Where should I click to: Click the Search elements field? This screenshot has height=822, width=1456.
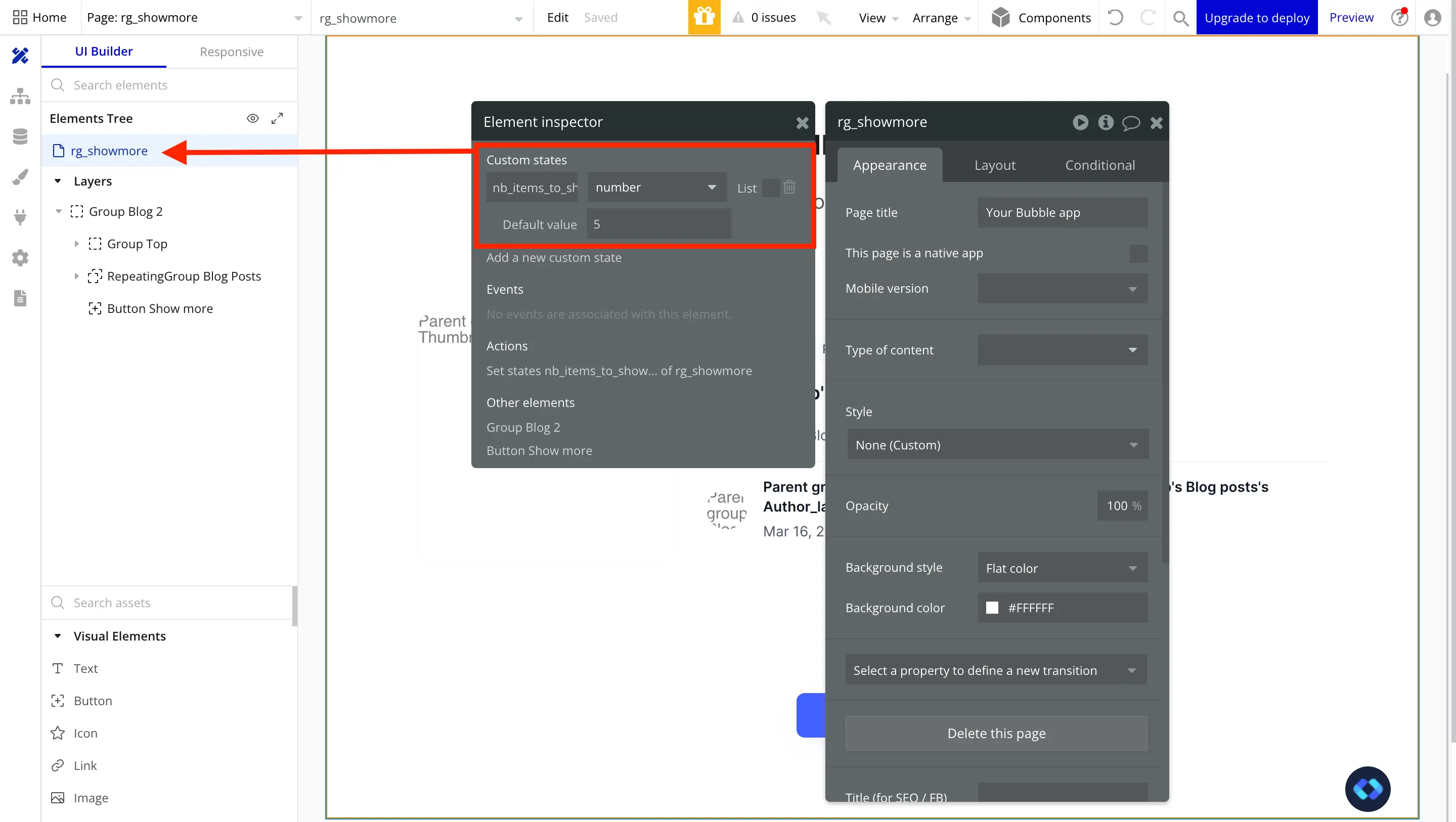[169, 85]
